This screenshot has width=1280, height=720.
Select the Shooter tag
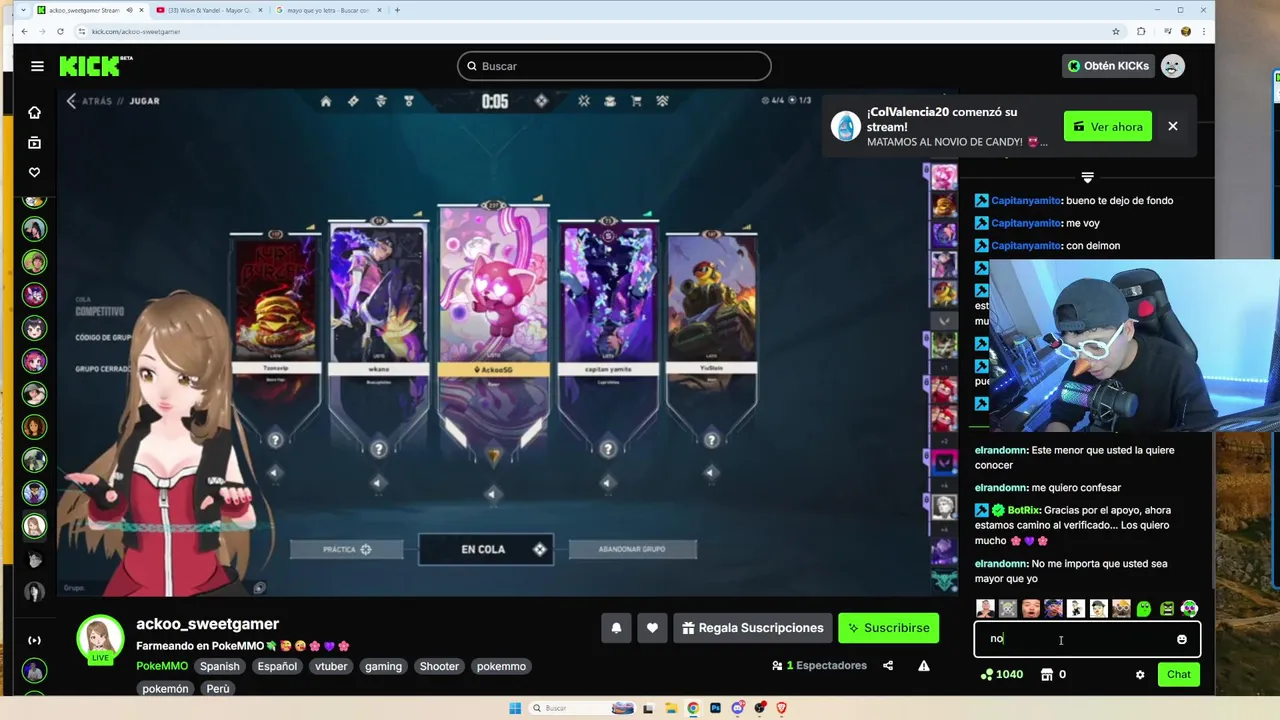(439, 666)
